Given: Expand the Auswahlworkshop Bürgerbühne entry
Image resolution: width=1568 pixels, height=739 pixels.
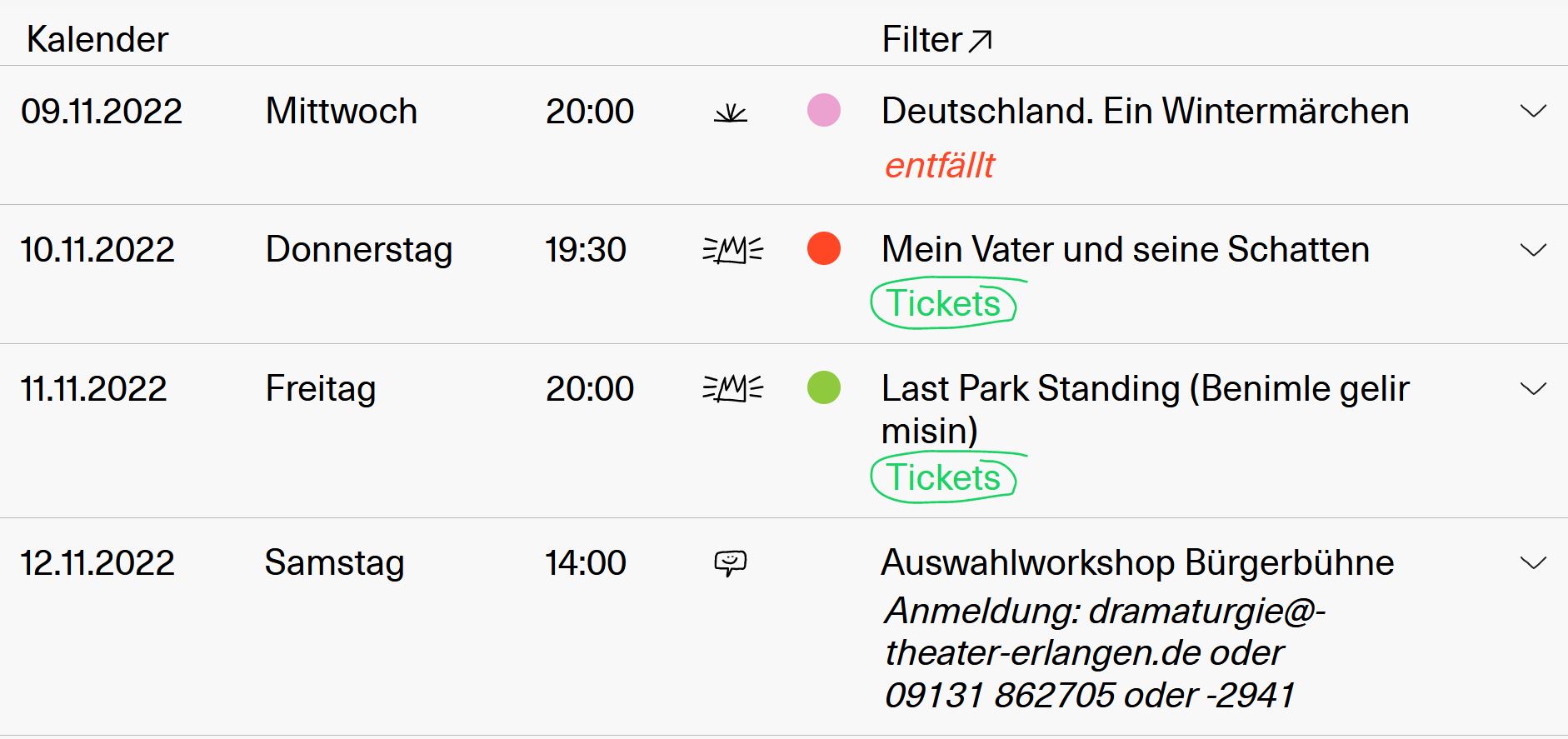Looking at the screenshot, I should click(1533, 563).
